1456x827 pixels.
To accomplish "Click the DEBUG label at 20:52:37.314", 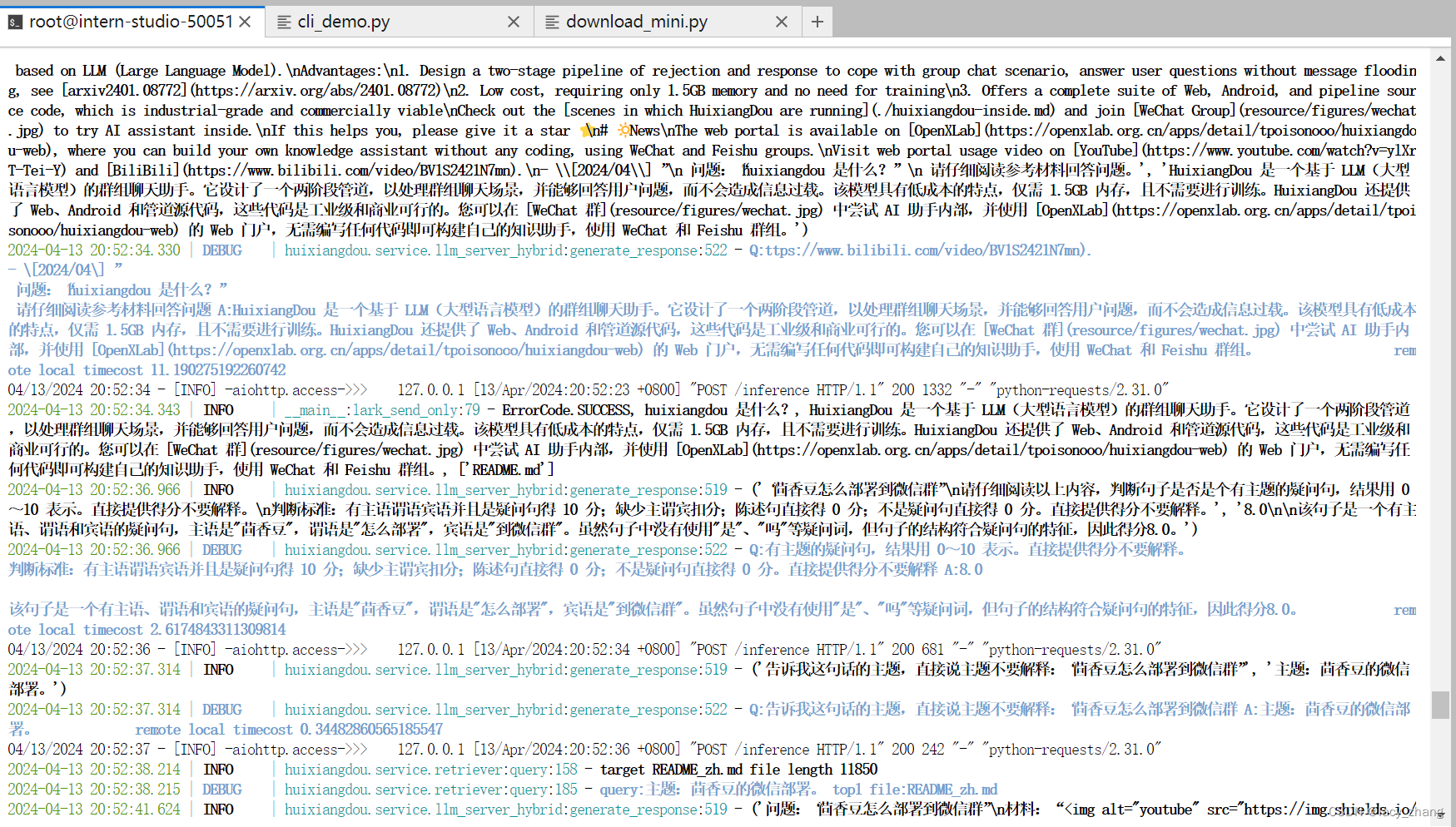I will click(x=222, y=710).
